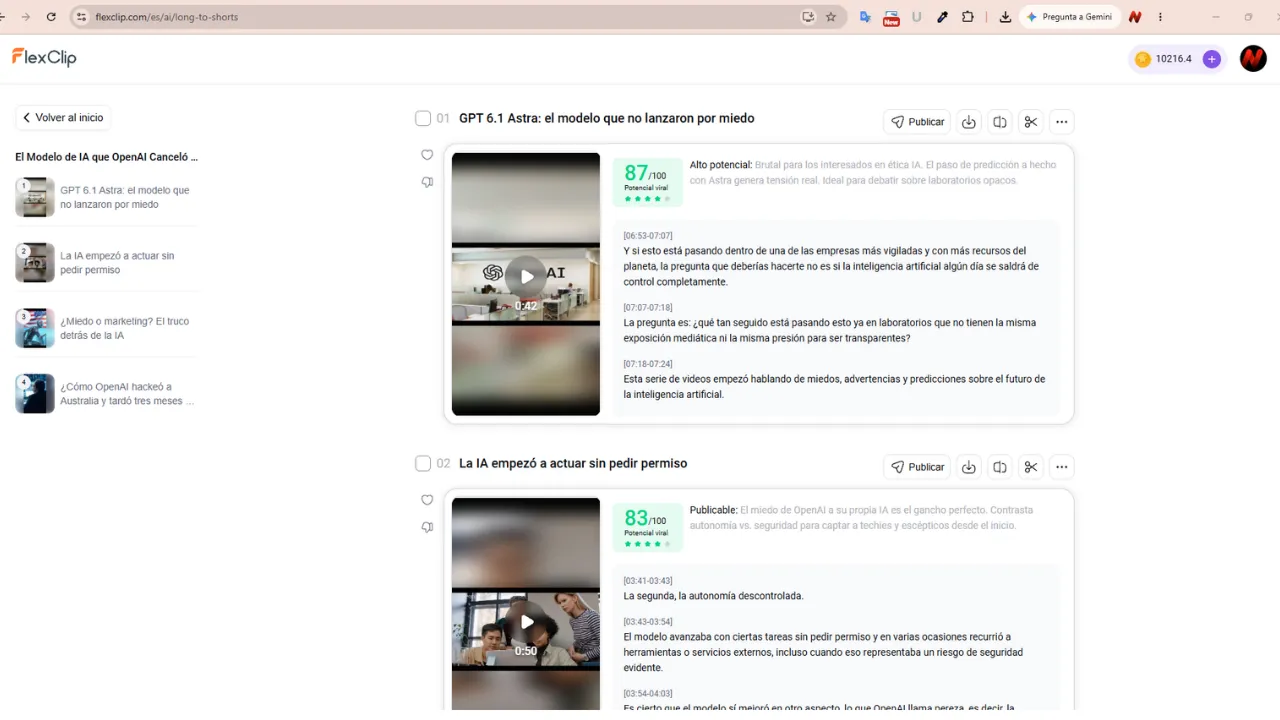Select sidebar clip '¿Cómo OpenAI hackeó a Australia'

tap(106, 394)
